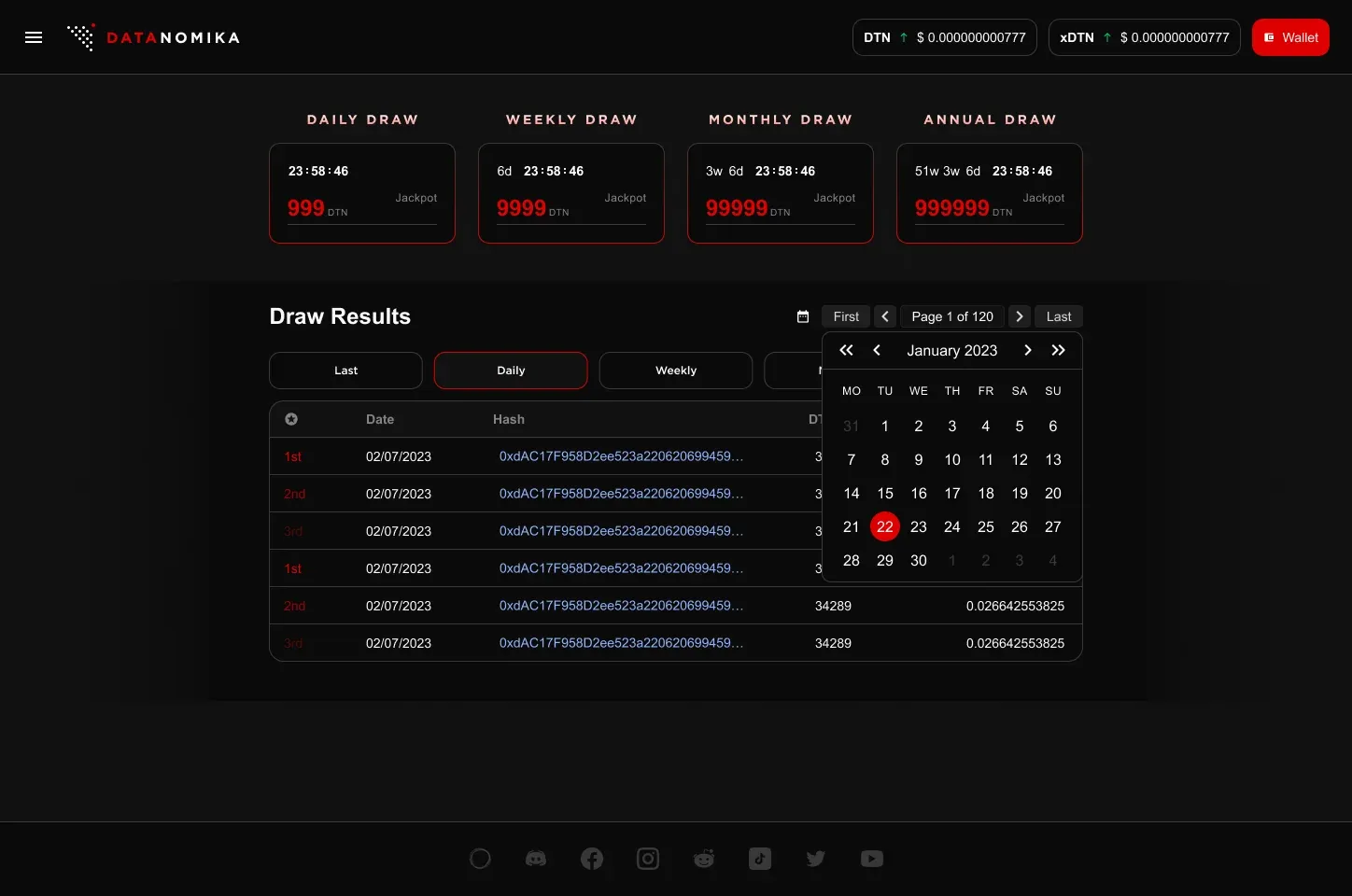This screenshot has width=1352, height=896.
Task: Go to previous month in calendar
Action: click(877, 350)
